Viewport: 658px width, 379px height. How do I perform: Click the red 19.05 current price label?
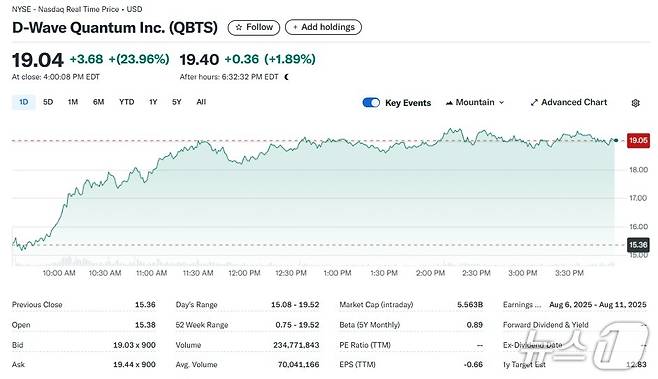coord(638,140)
